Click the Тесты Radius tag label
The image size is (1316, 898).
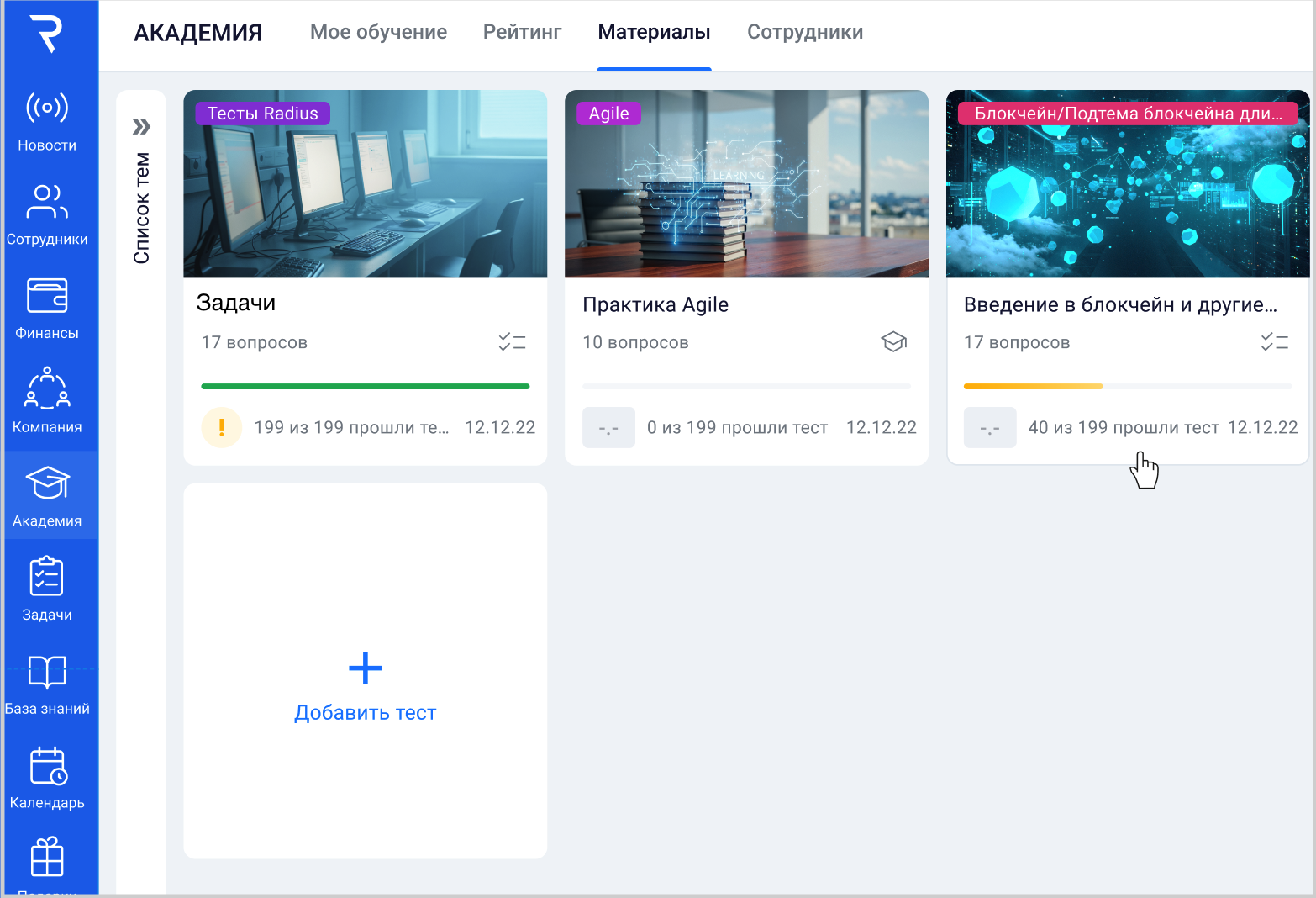pos(262,114)
